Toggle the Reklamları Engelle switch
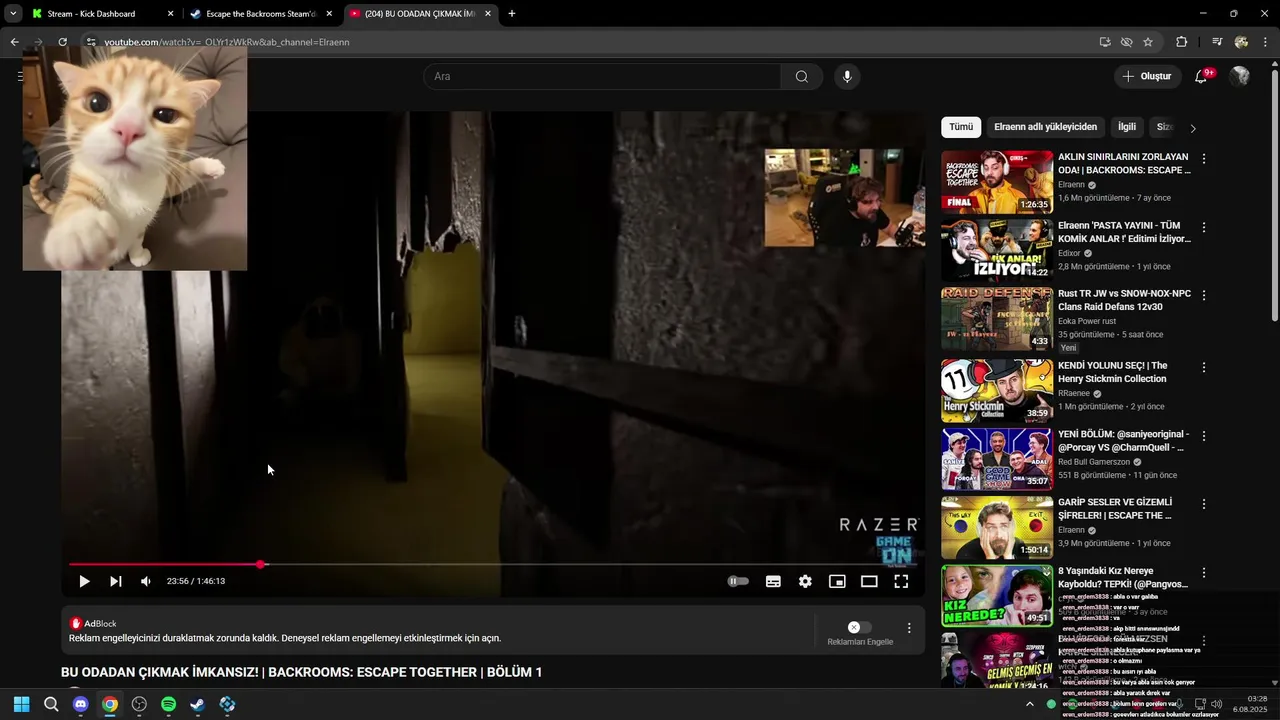 (x=859, y=627)
